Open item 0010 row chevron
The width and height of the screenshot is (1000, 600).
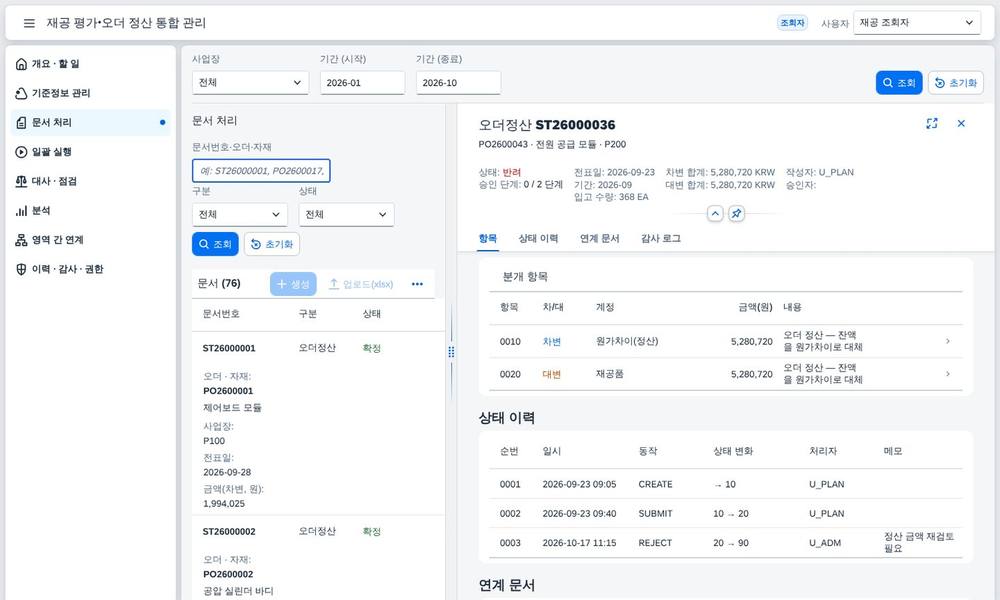pyautogui.click(x=948, y=342)
